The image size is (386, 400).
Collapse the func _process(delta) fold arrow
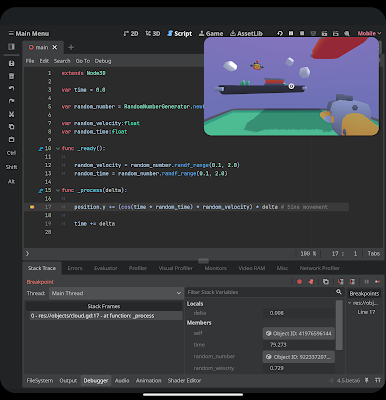click(x=58, y=190)
